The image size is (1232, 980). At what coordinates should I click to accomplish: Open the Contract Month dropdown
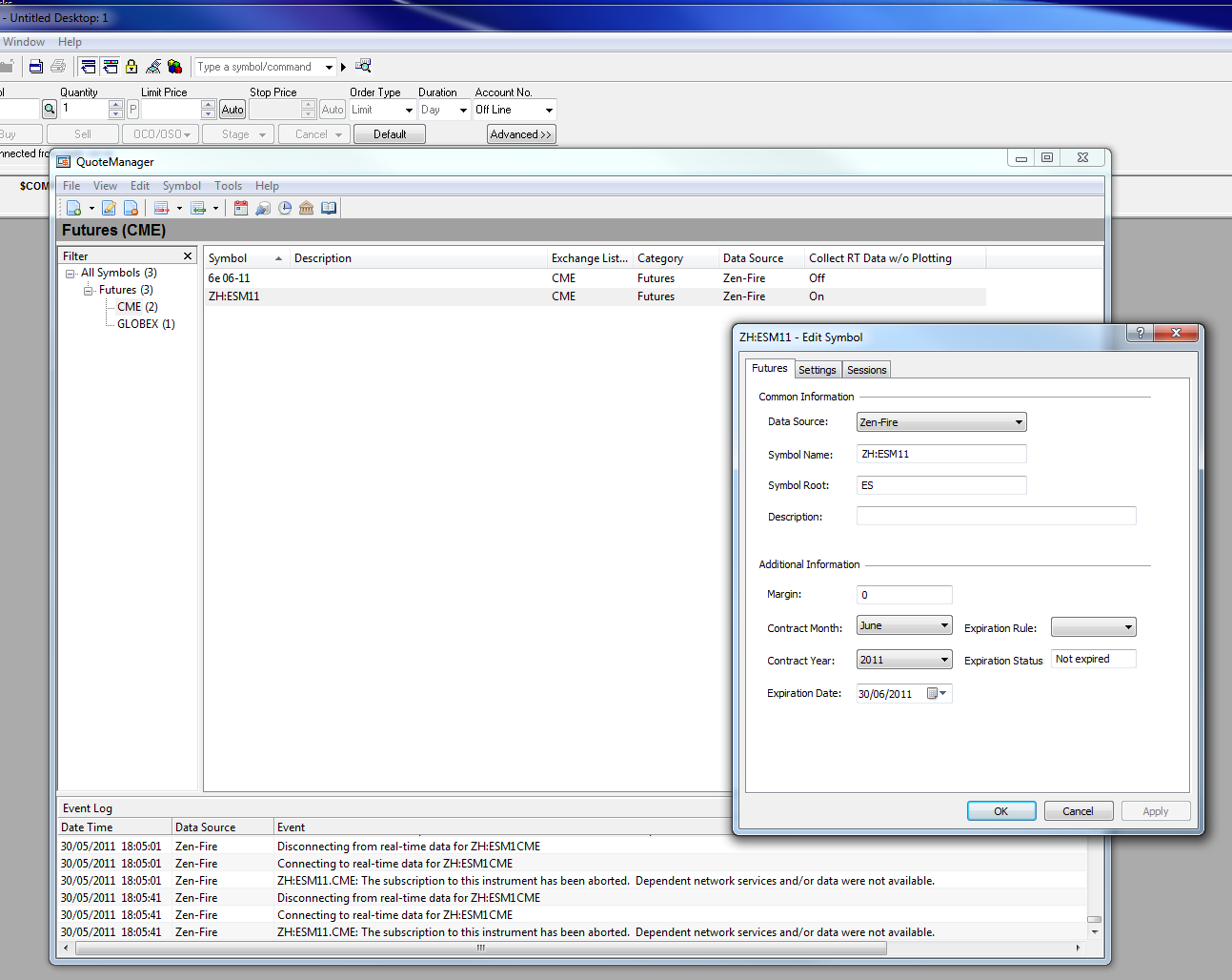pos(904,626)
